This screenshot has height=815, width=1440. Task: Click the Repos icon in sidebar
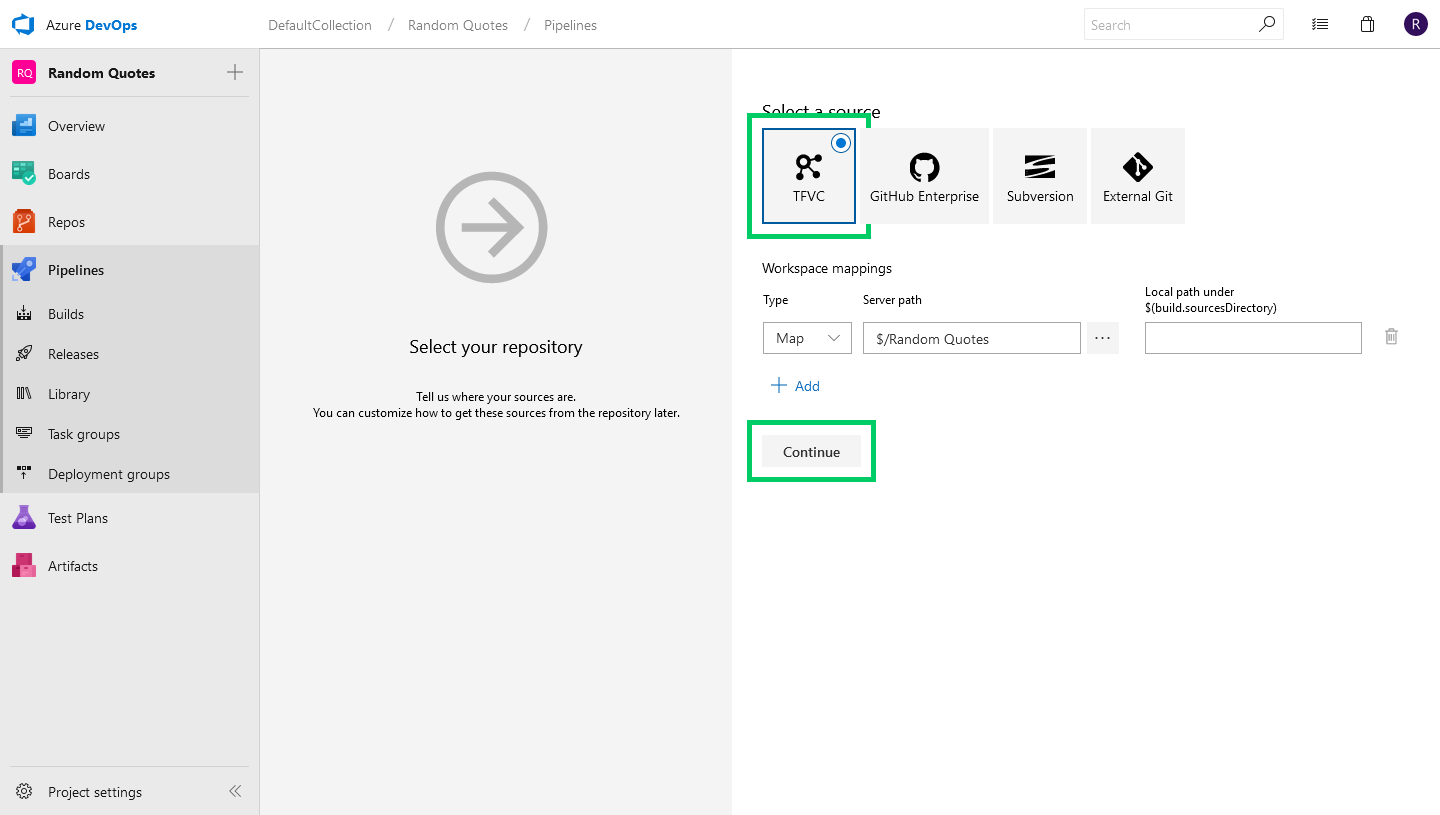(24, 222)
